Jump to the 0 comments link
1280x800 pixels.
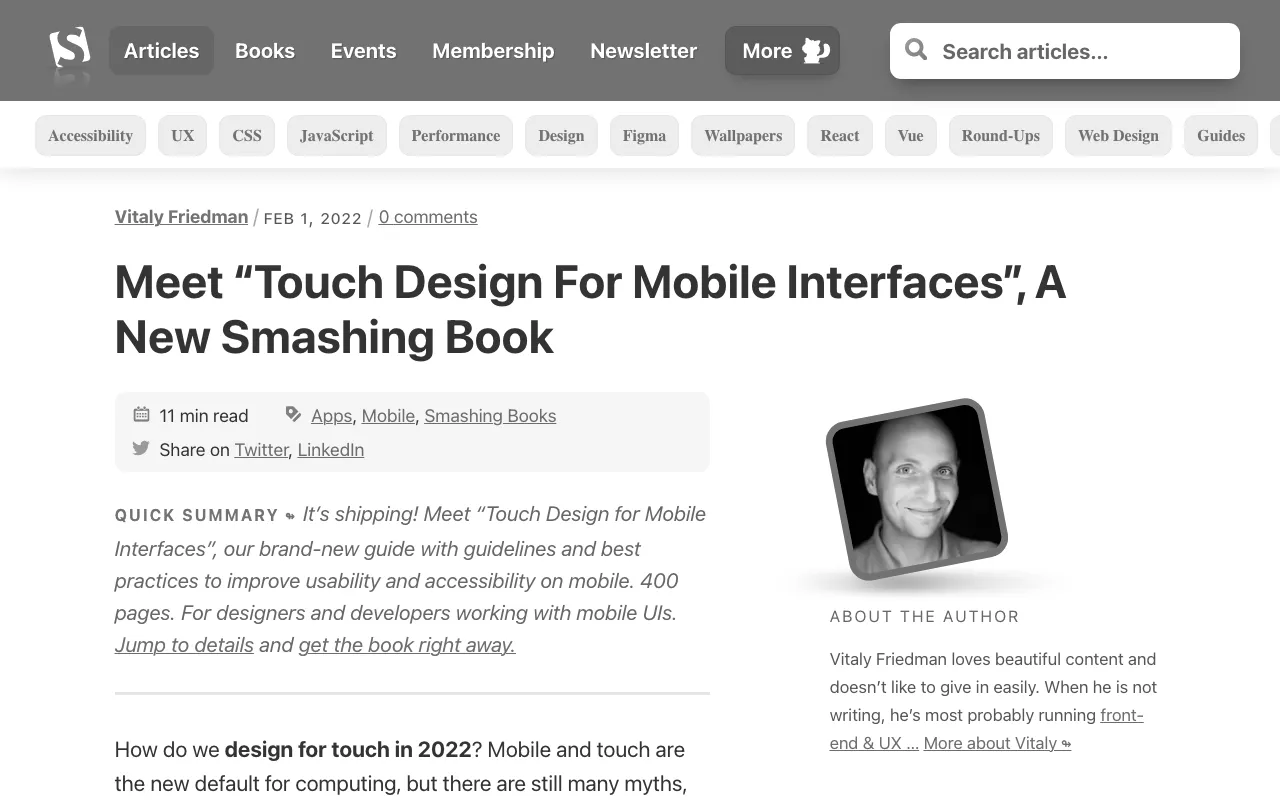[428, 217]
